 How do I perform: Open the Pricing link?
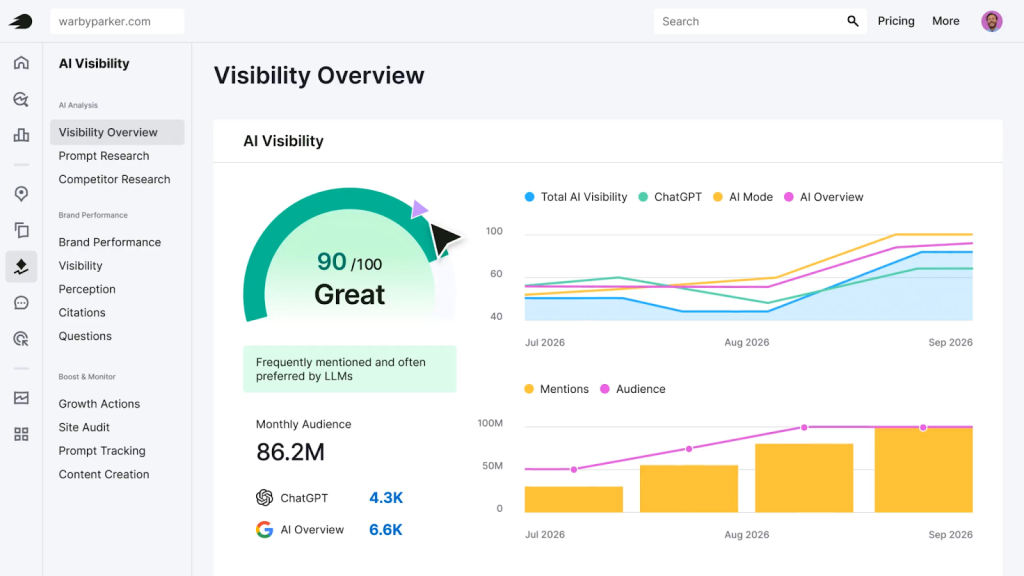coord(895,21)
